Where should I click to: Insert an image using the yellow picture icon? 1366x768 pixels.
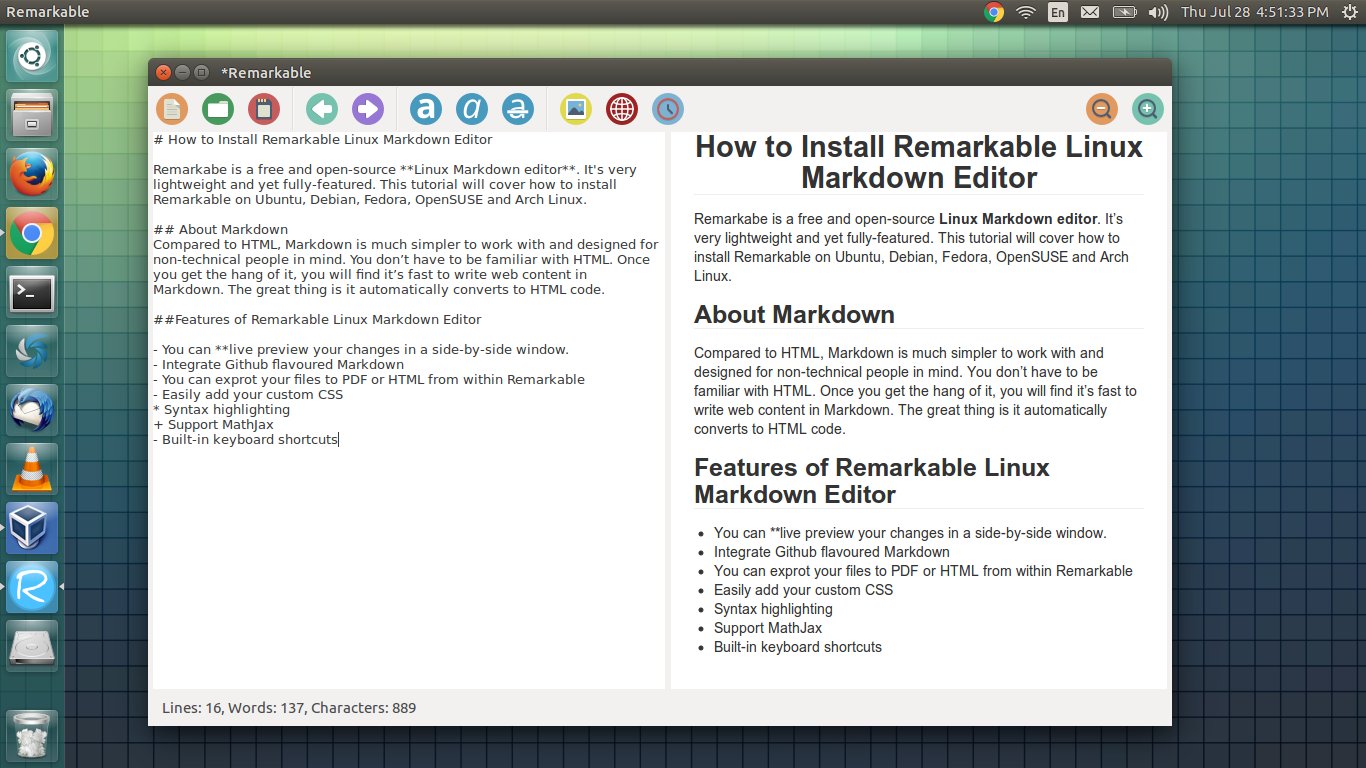(576, 108)
